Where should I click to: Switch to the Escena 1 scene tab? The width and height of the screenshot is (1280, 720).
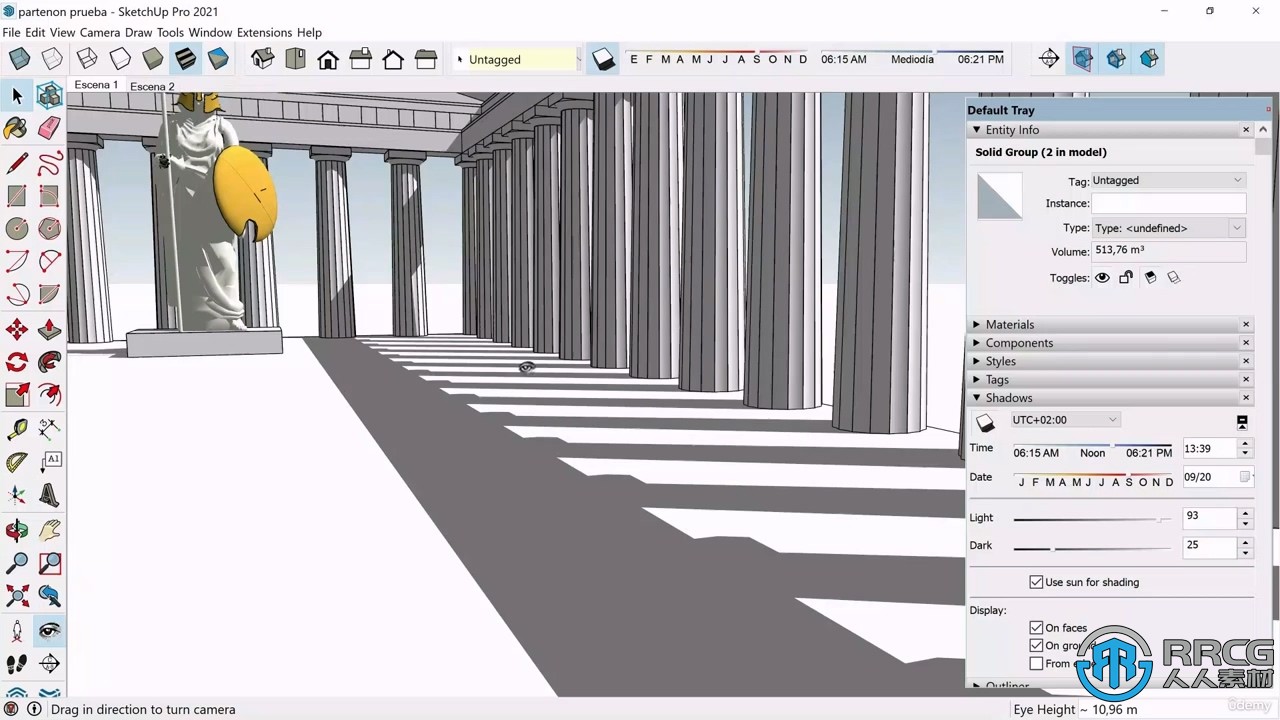[x=96, y=85]
